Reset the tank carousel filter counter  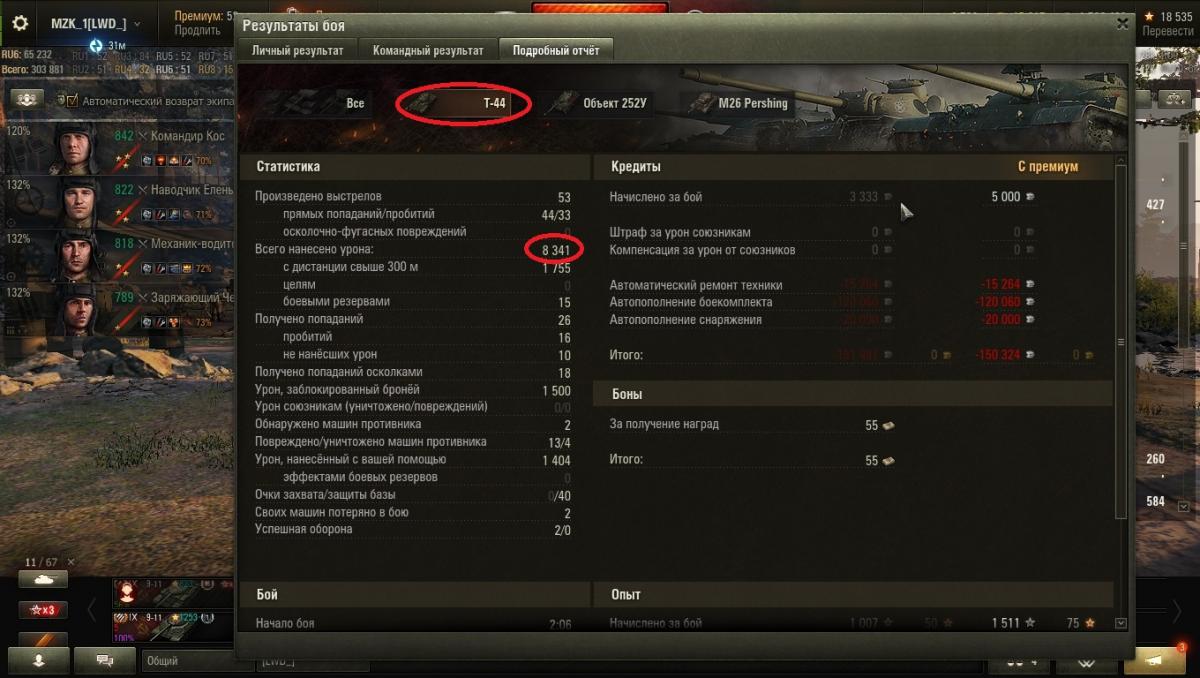coord(72,562)
